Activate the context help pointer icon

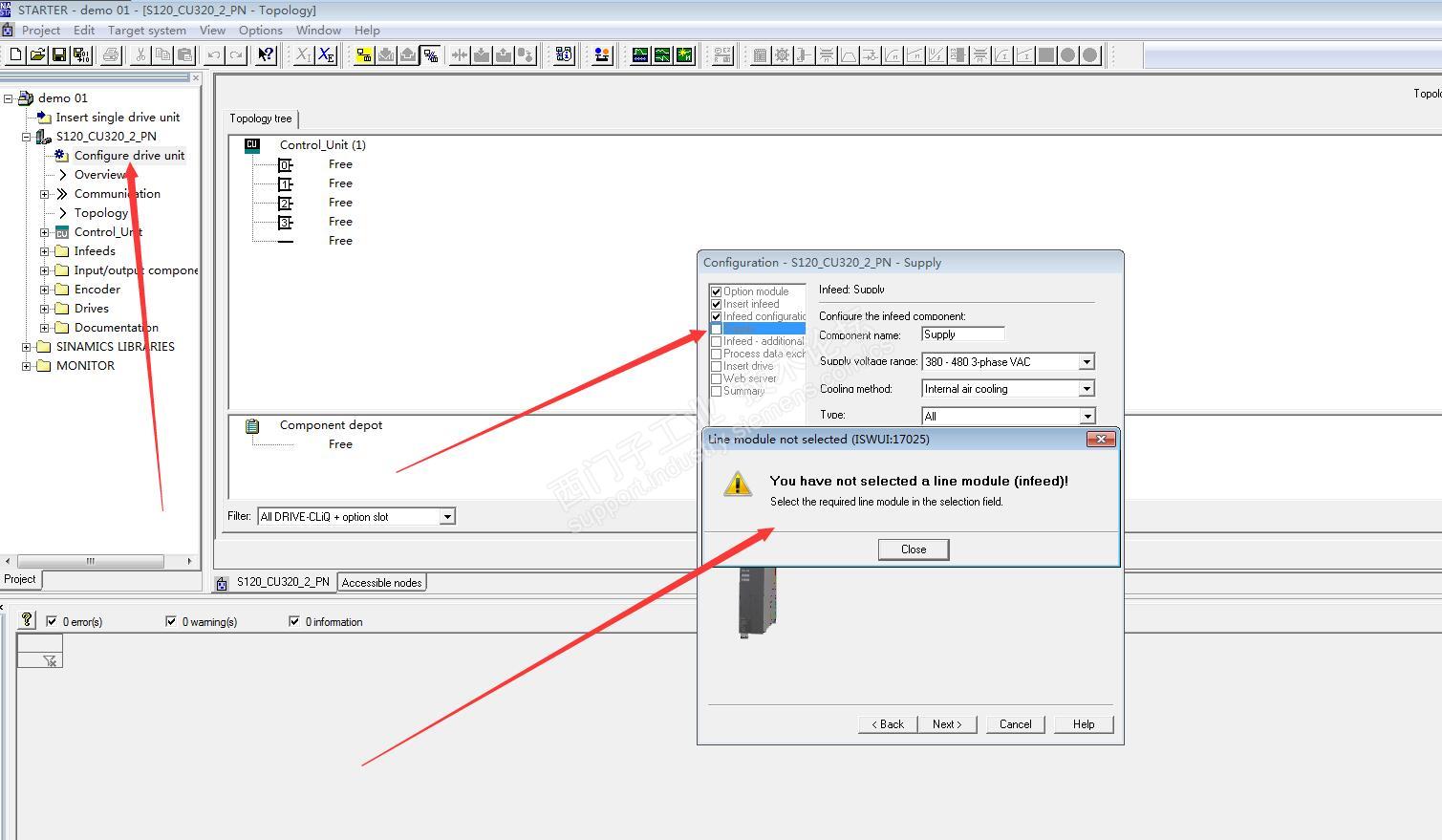266,54
